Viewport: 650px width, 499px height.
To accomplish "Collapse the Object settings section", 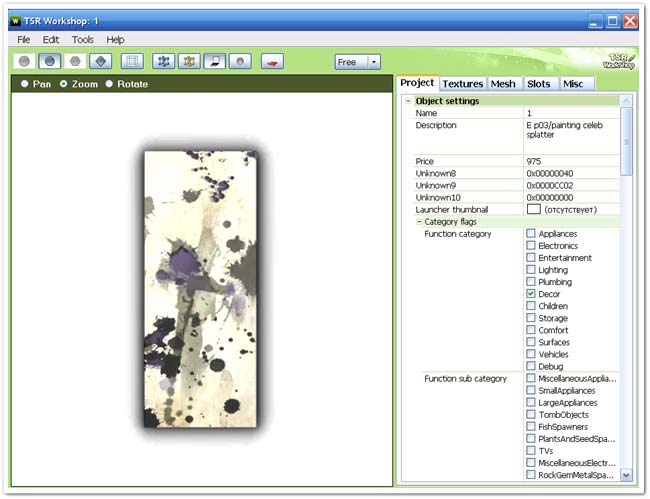I will (x=408, y=101).
